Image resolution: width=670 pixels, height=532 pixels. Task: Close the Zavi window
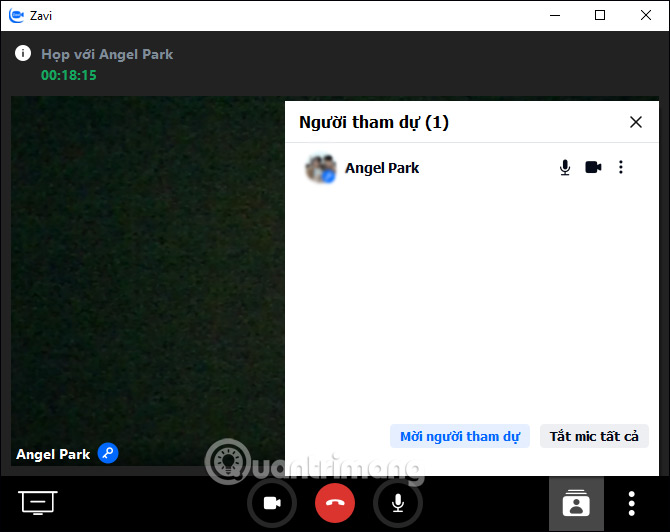(x=646, y=15)
